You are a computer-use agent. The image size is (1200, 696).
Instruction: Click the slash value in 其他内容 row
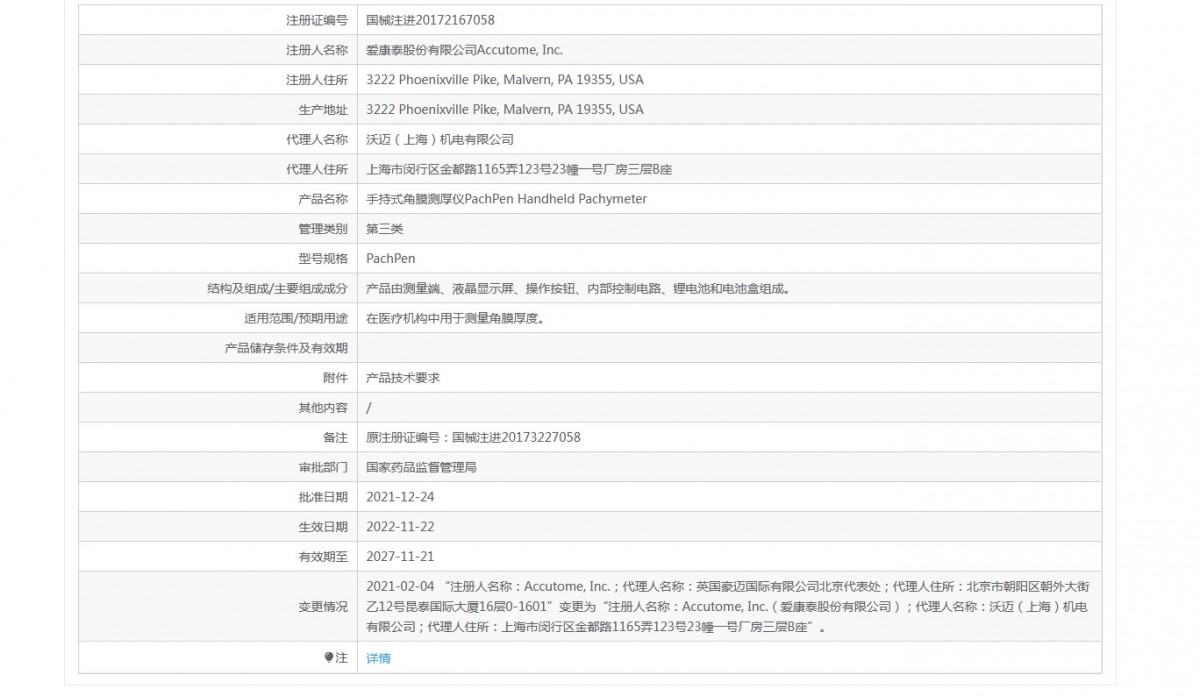[x=369, y=408]
